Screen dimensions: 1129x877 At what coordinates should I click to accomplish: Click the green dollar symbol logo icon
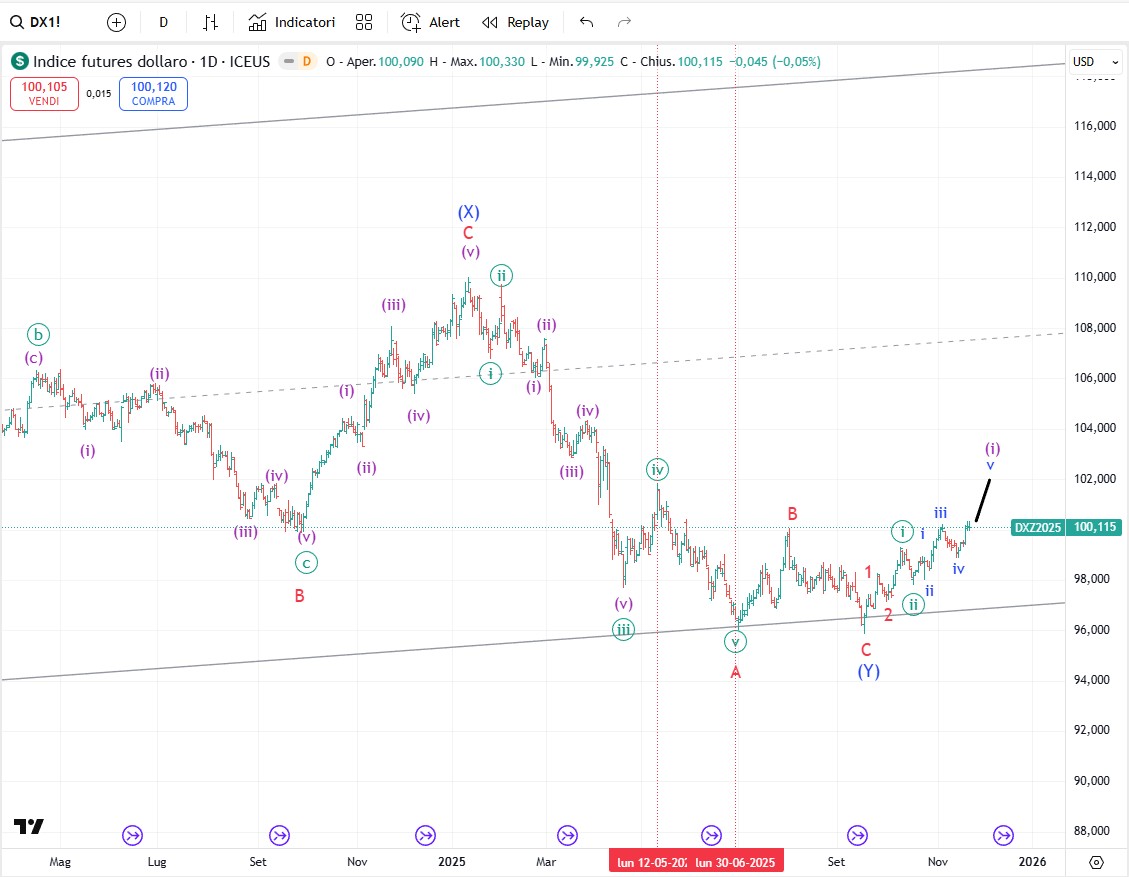coord(20,62)
